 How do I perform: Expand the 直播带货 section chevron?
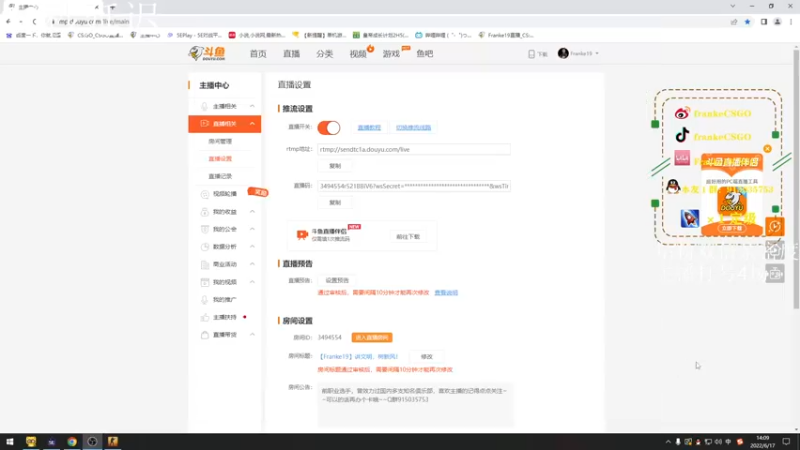click(x=252, y=335)
